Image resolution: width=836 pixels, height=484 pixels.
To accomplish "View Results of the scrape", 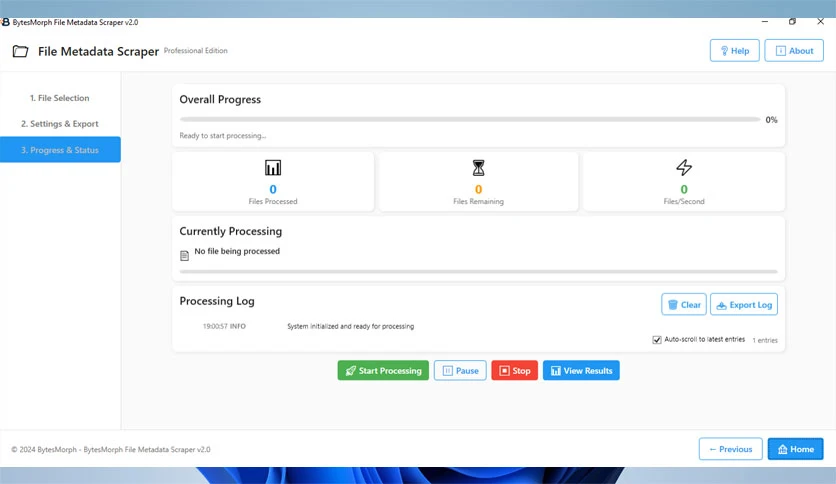I will coord(581,370).
